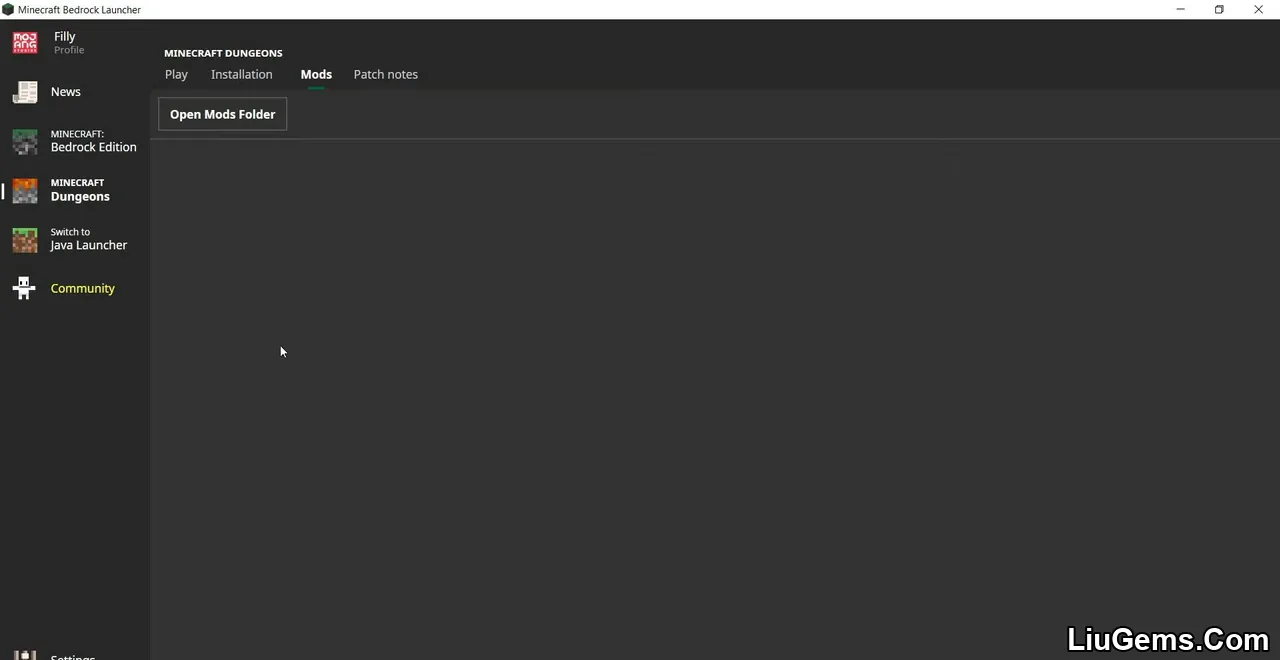The image size is (1280, 660).
Task: Switch to the Installation tab
Action: tap(241, 74)
